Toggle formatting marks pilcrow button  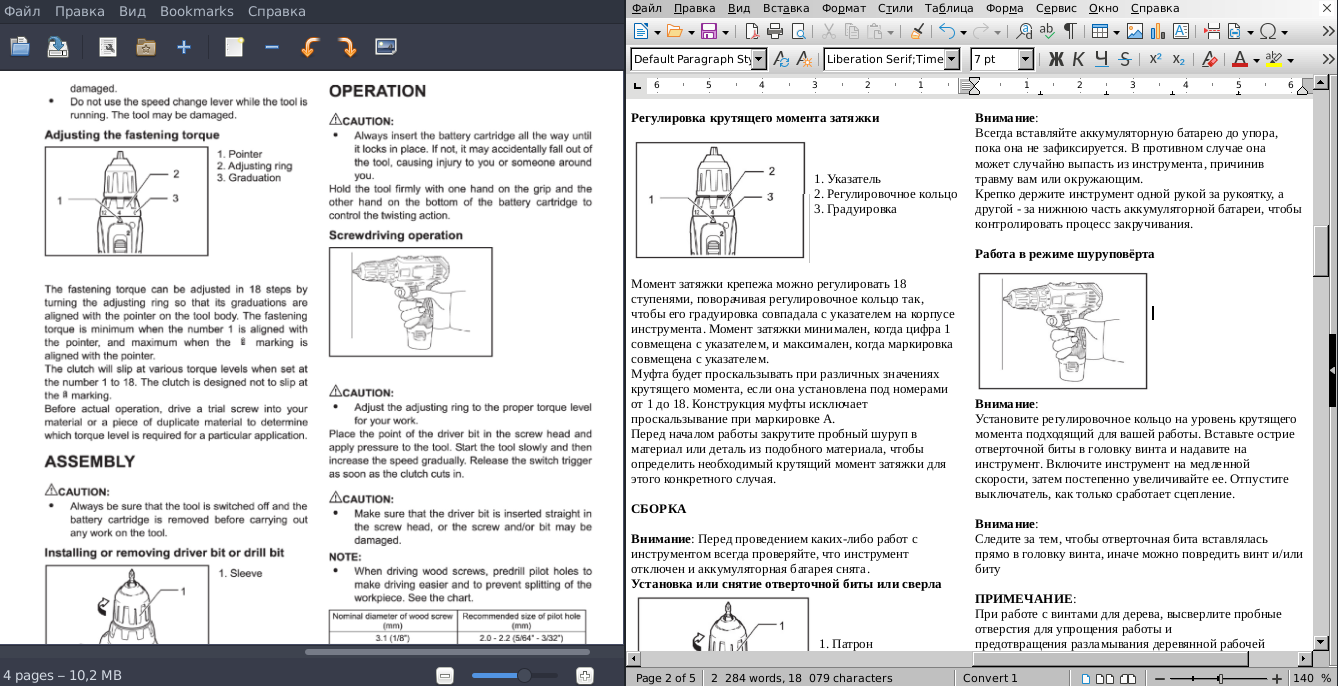coord(1070,32)
